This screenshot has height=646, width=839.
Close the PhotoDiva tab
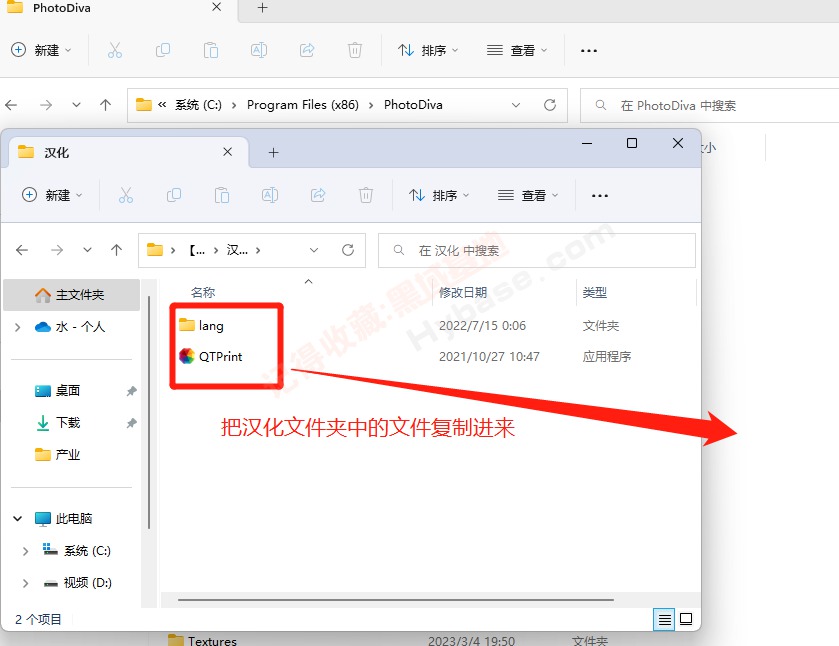[217, 7]
